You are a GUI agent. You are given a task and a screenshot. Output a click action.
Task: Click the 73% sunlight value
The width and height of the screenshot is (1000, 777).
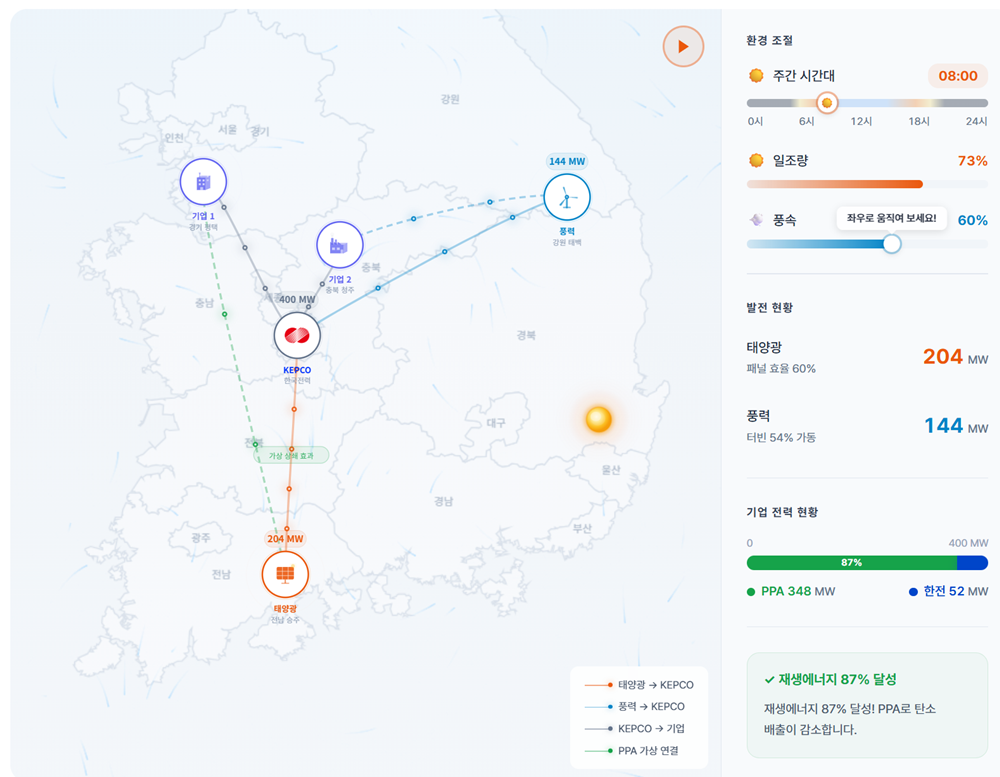pos(972,161)
